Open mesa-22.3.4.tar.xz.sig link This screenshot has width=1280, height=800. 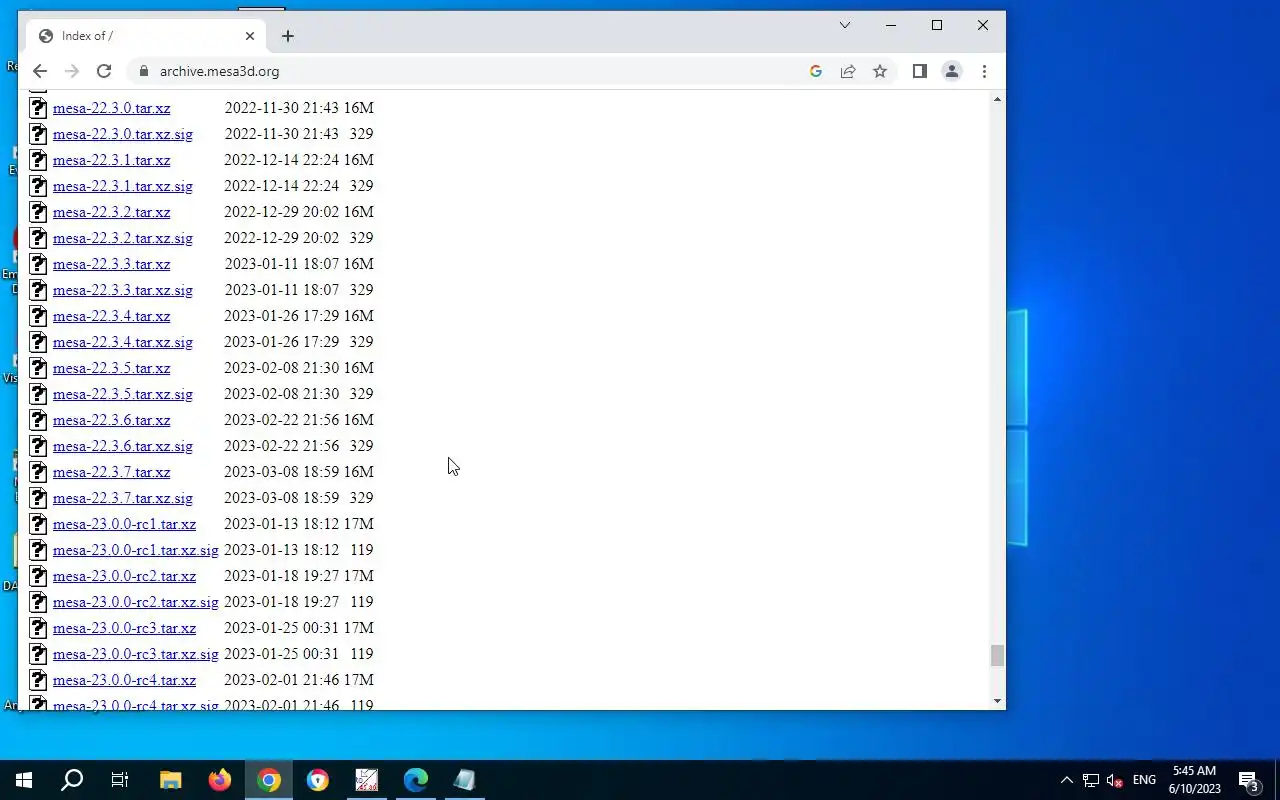[122, 342]
